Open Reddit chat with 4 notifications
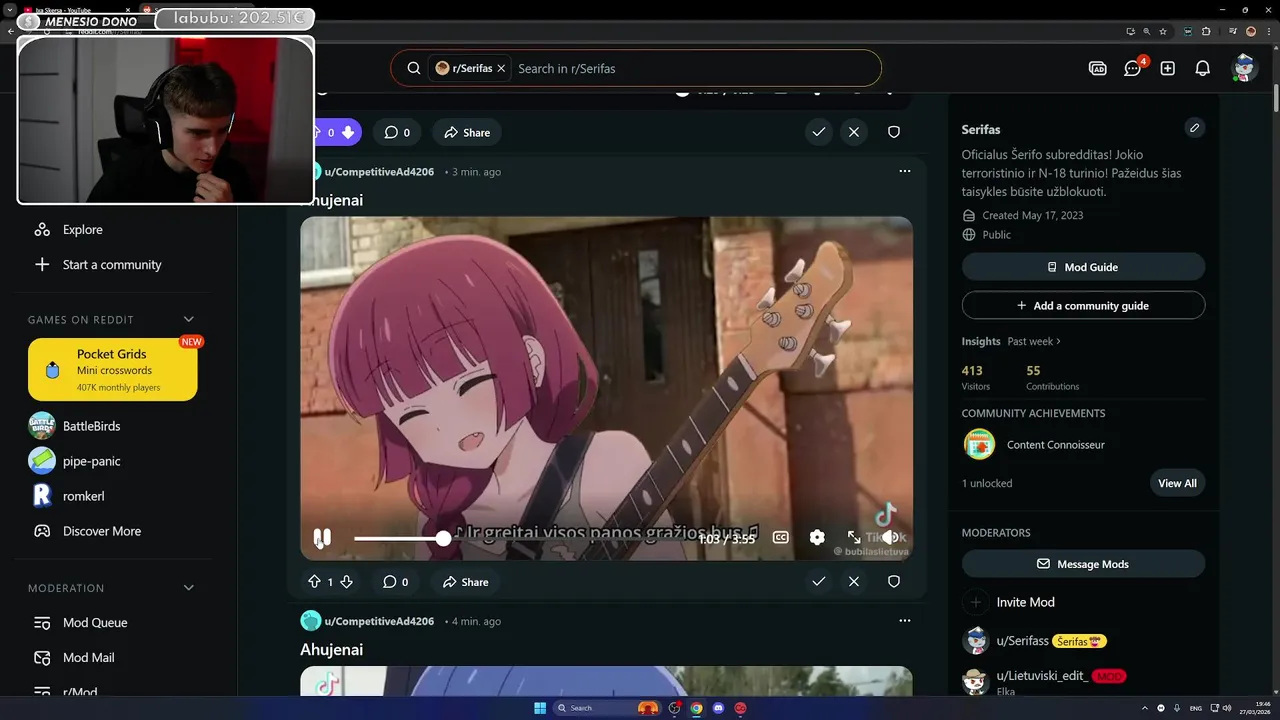 tap(1133, 68)
